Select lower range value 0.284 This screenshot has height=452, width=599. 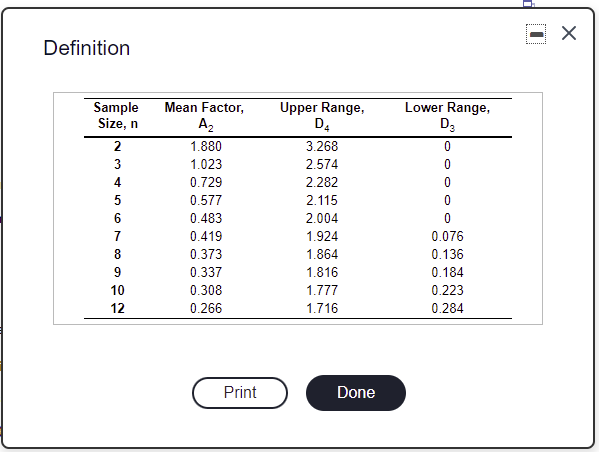tap(447, 308)
